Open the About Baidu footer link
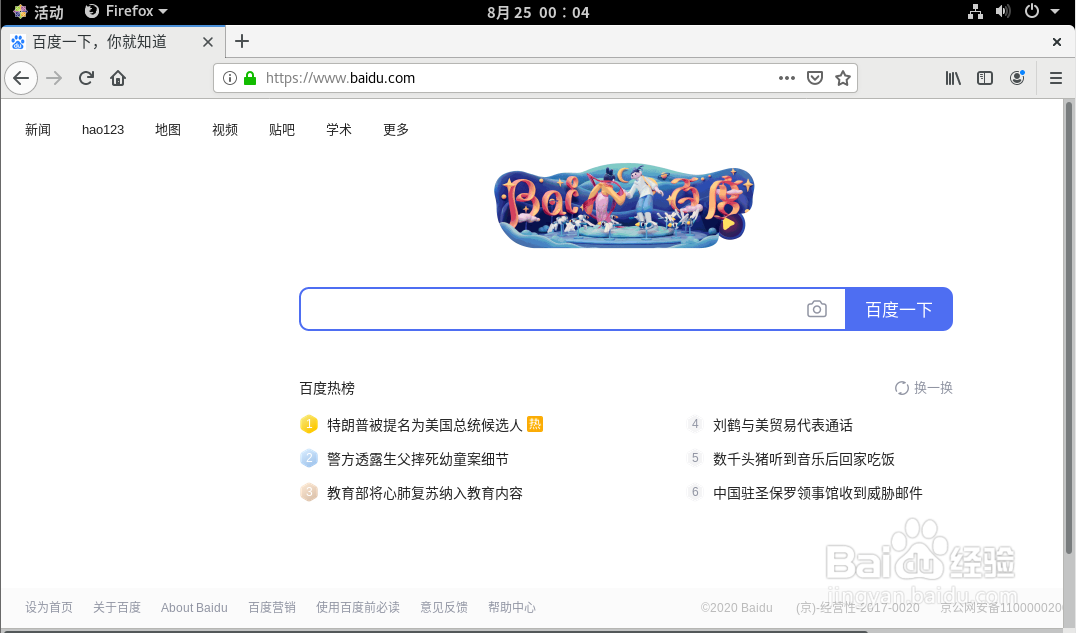 tap(194, 608)
